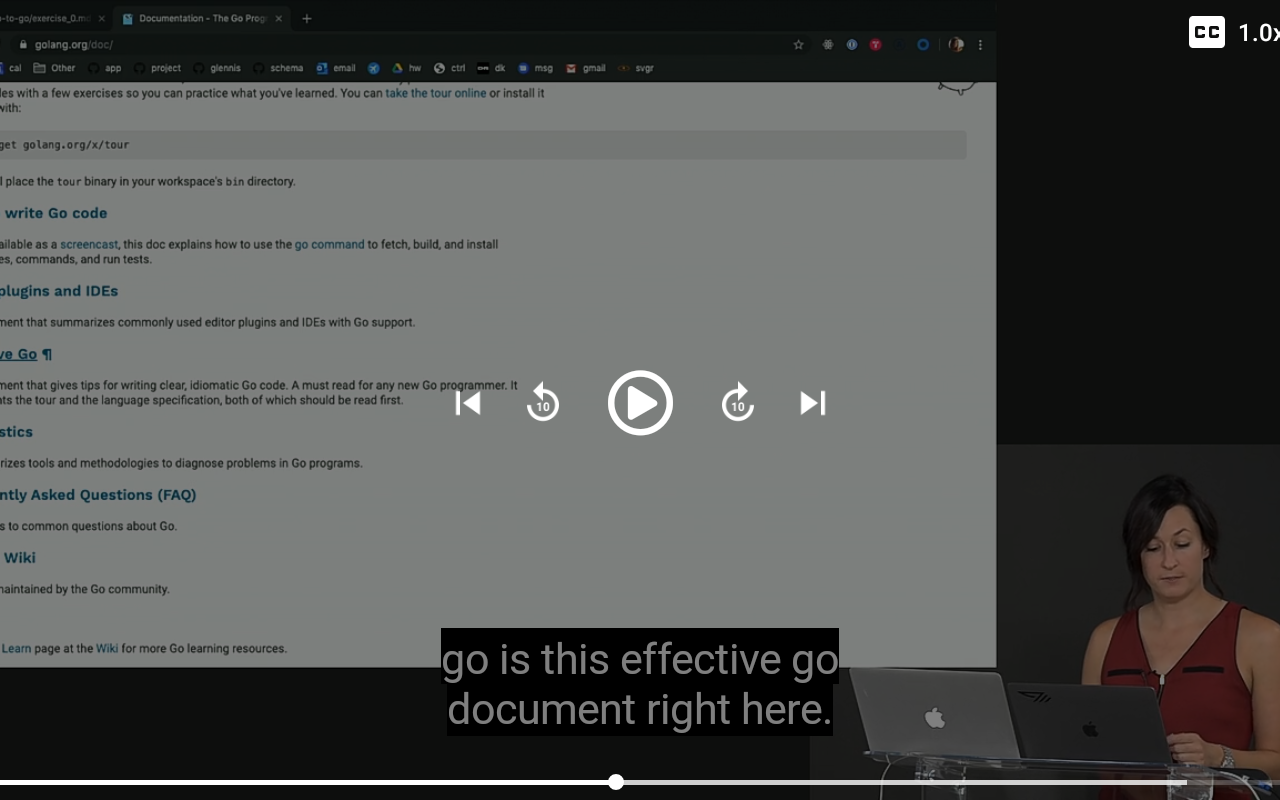Screen dimensions: 1280x800
Task: Open the Chrome three-dot menu
Action: coord(979,45)
